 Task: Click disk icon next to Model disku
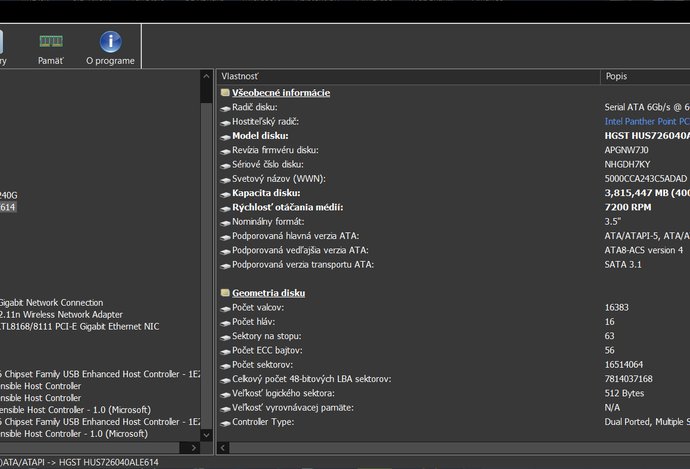225,136
